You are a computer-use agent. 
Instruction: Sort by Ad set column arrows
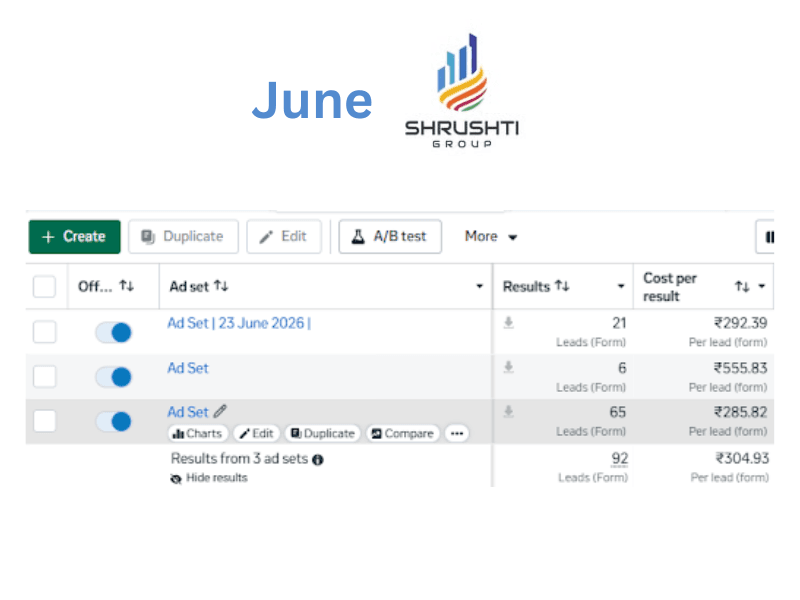coord(221,286)
